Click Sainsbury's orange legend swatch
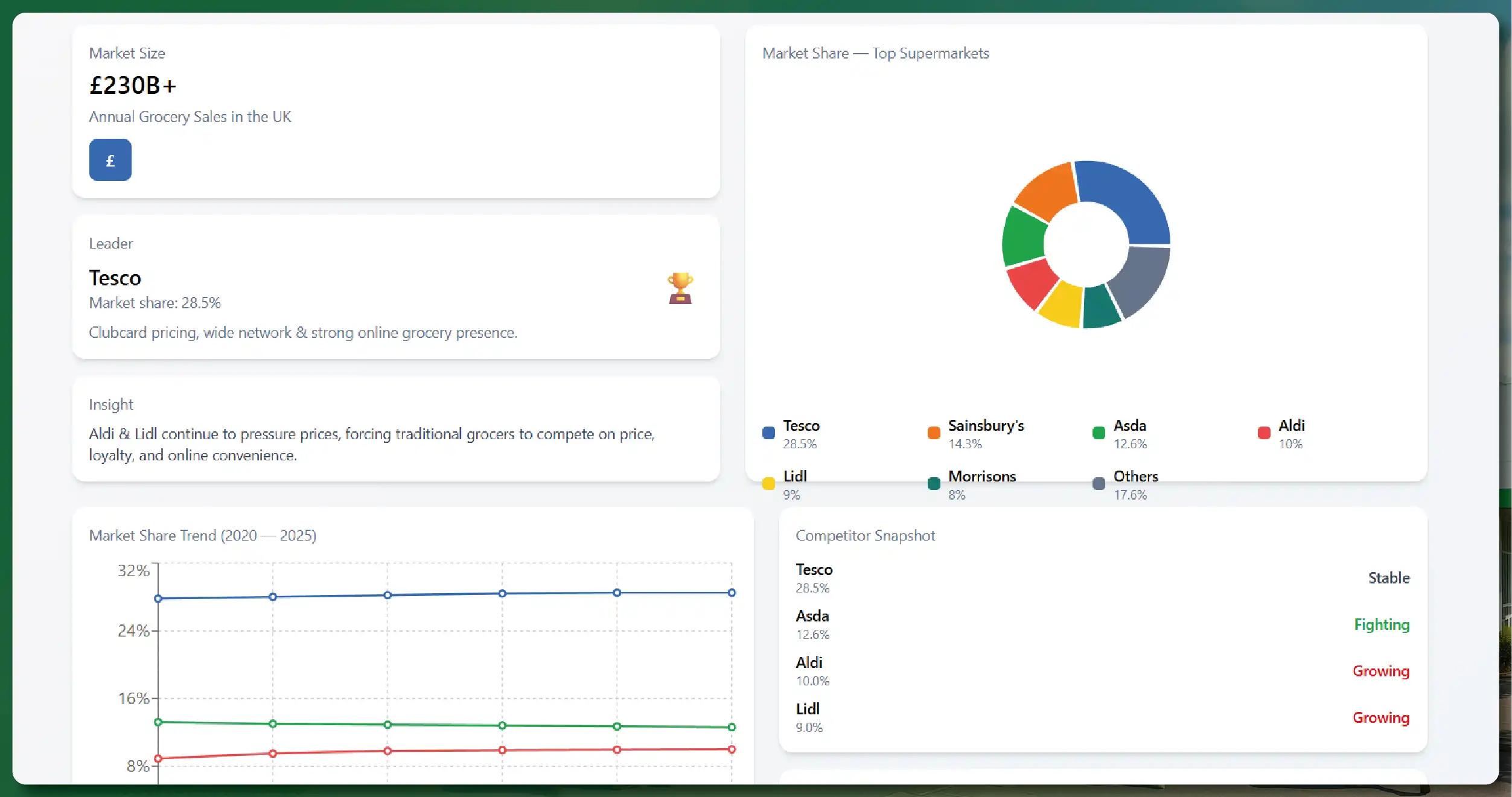 tap(934, 433)
